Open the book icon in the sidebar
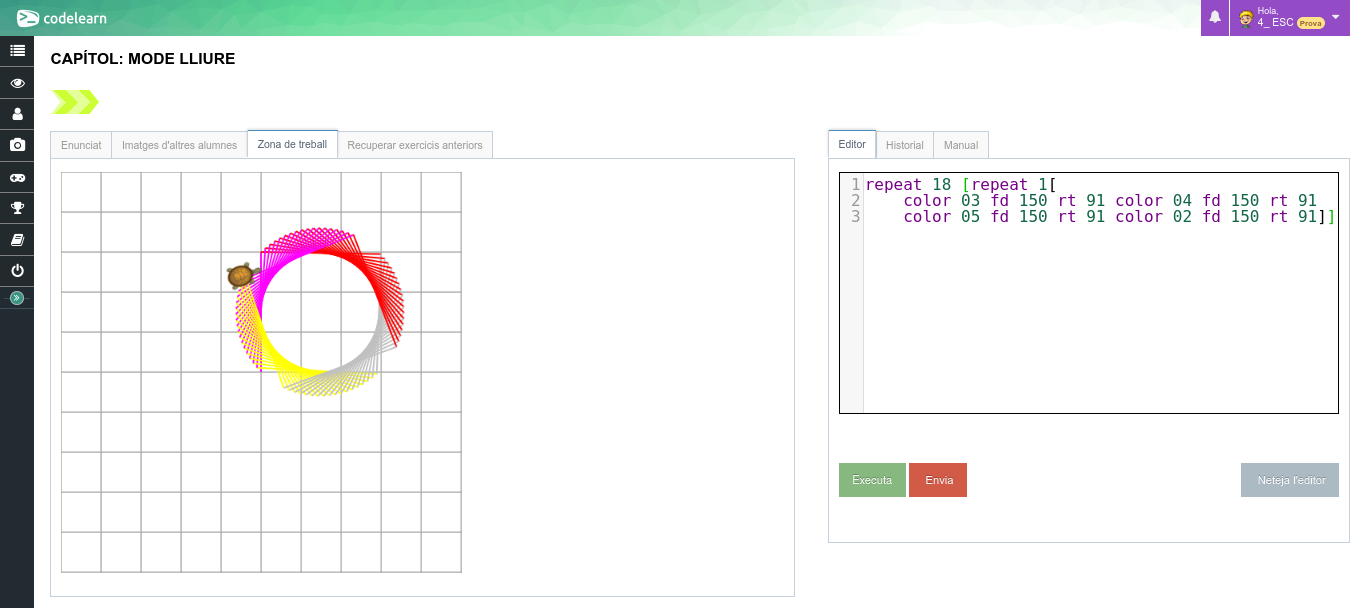 click(x=17, y=240)
